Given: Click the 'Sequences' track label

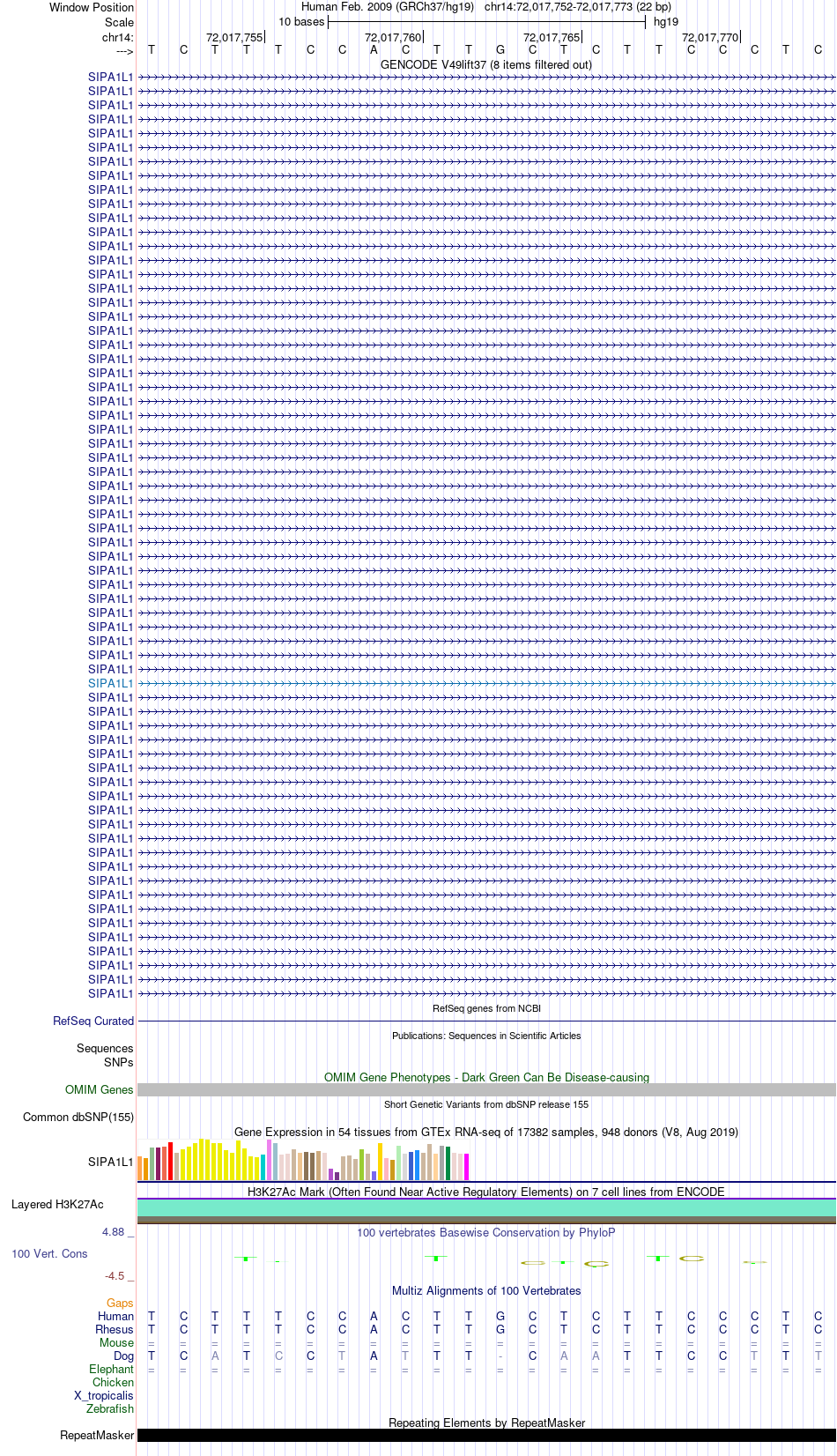Looking at the screenshot, I should pos(105,1048).
